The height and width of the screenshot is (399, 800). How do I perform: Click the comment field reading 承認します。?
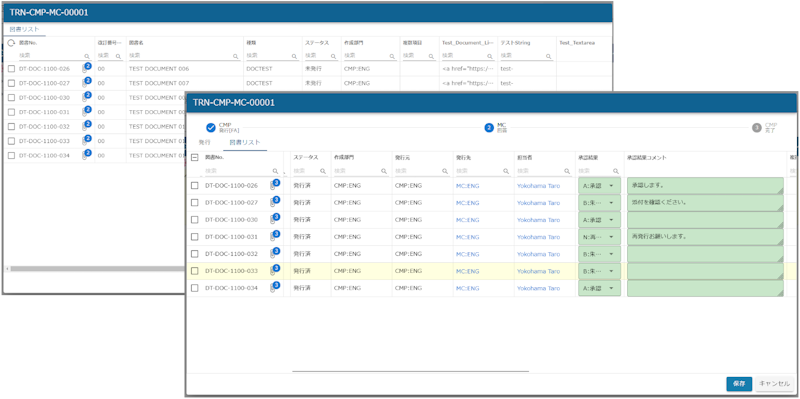click(705, 186)
